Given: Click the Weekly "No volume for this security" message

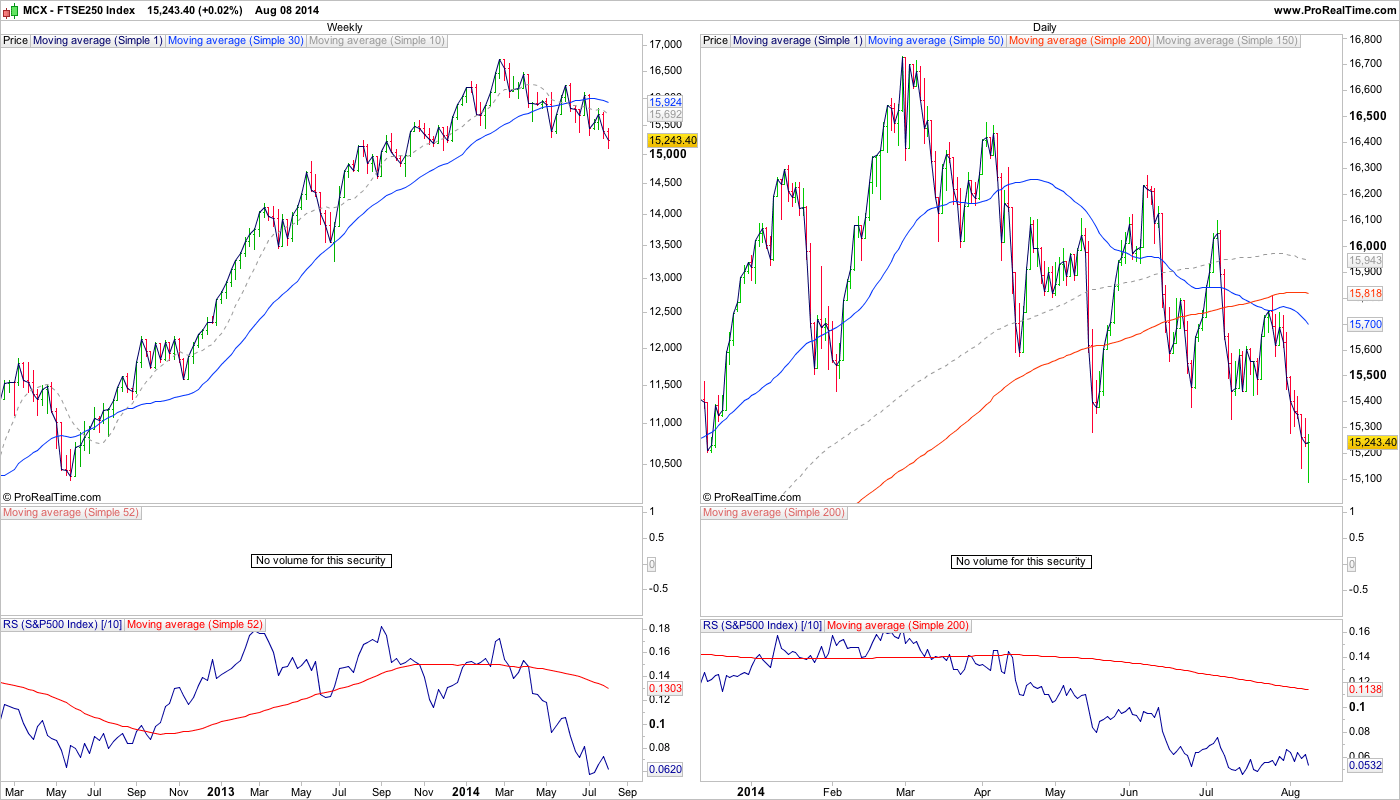Looking at the screenshot, I should [x=320, y=561].
